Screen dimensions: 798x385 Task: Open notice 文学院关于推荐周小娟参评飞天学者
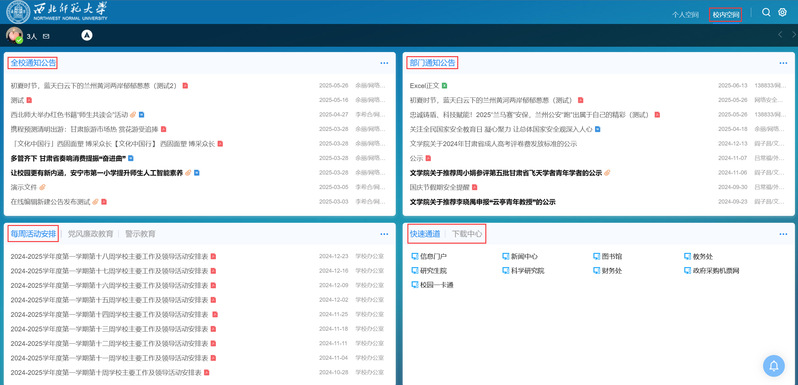click(506, 173)
